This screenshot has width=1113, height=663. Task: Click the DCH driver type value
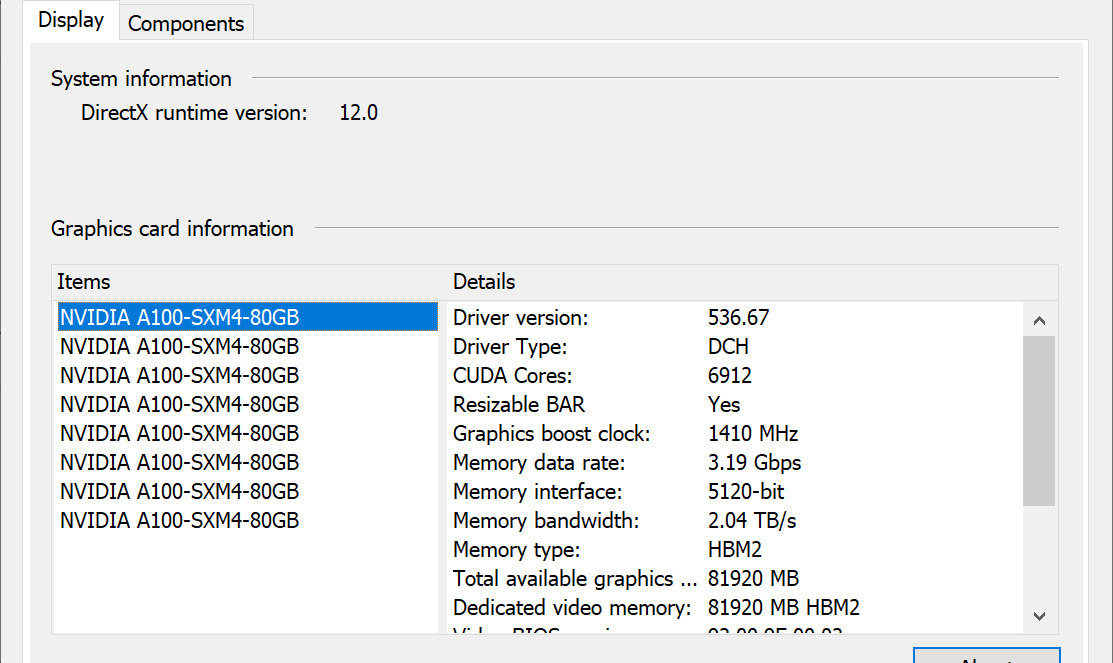point(728,346)
